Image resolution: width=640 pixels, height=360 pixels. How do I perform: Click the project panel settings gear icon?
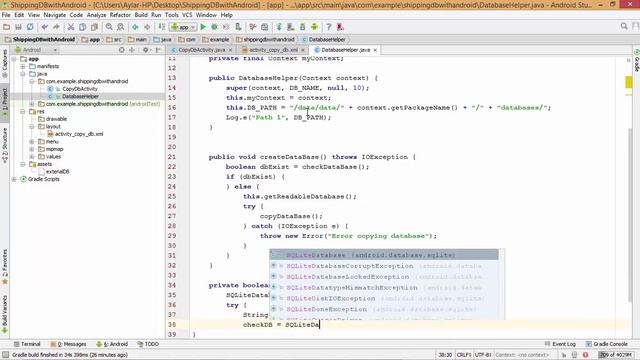pos(145,50)
